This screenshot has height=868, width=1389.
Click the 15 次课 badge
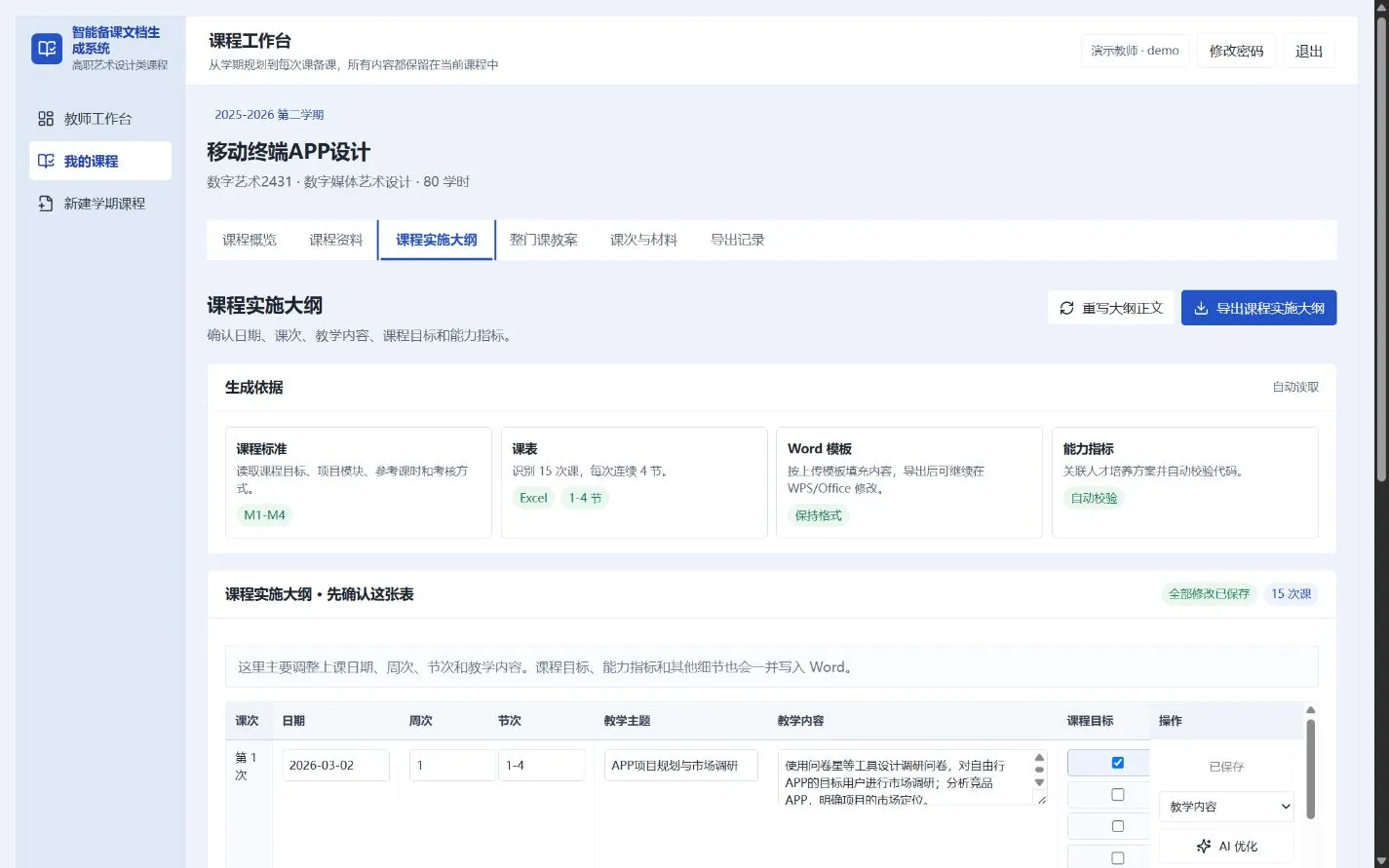[1291, 594]
